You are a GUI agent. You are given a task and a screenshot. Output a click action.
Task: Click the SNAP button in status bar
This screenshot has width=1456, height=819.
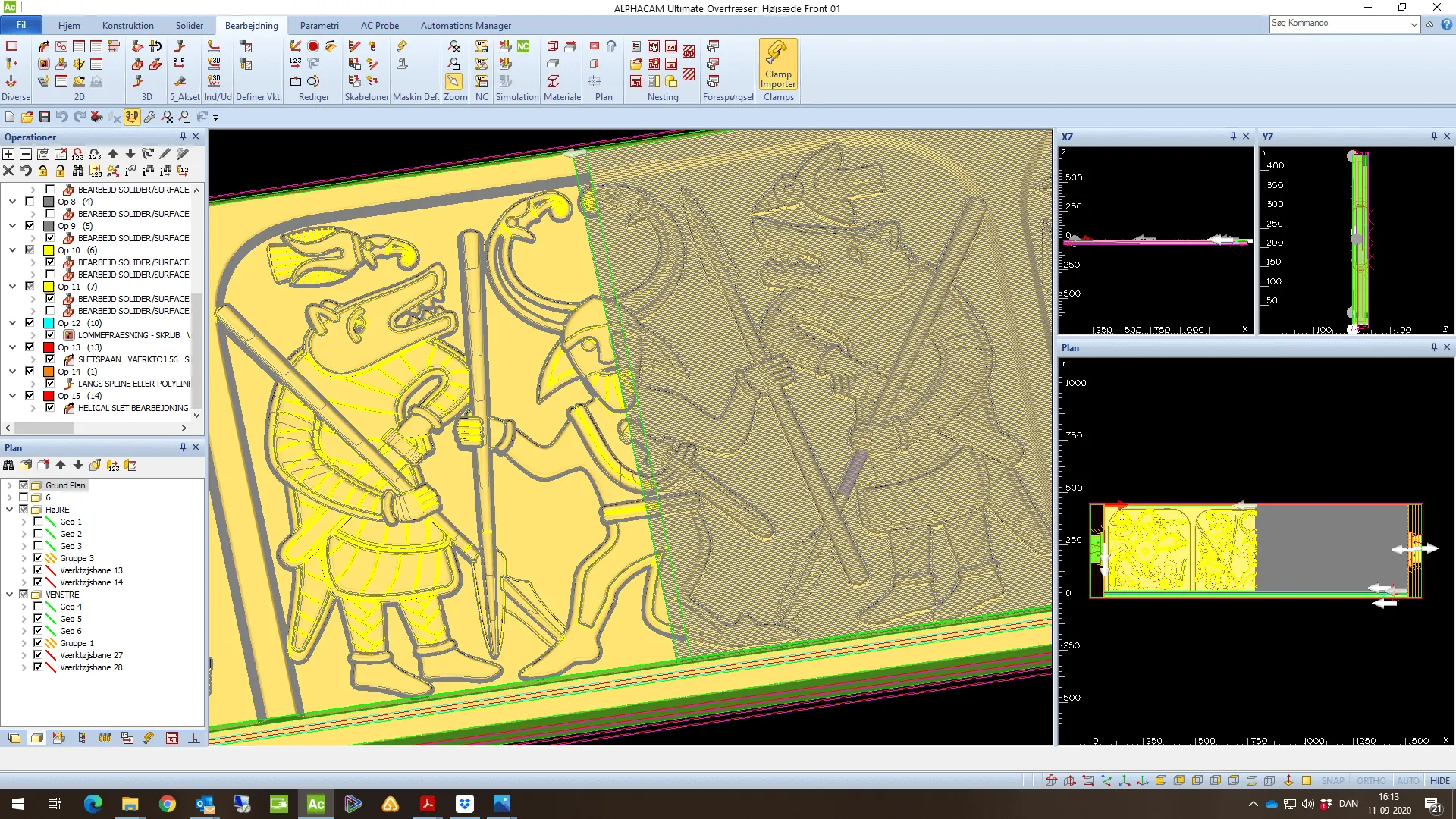pos(1332,780)
